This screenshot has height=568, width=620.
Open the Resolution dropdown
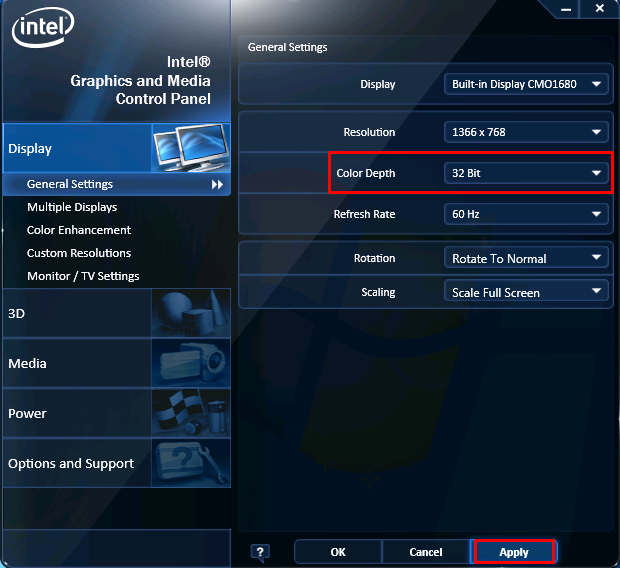coord(526,132)
